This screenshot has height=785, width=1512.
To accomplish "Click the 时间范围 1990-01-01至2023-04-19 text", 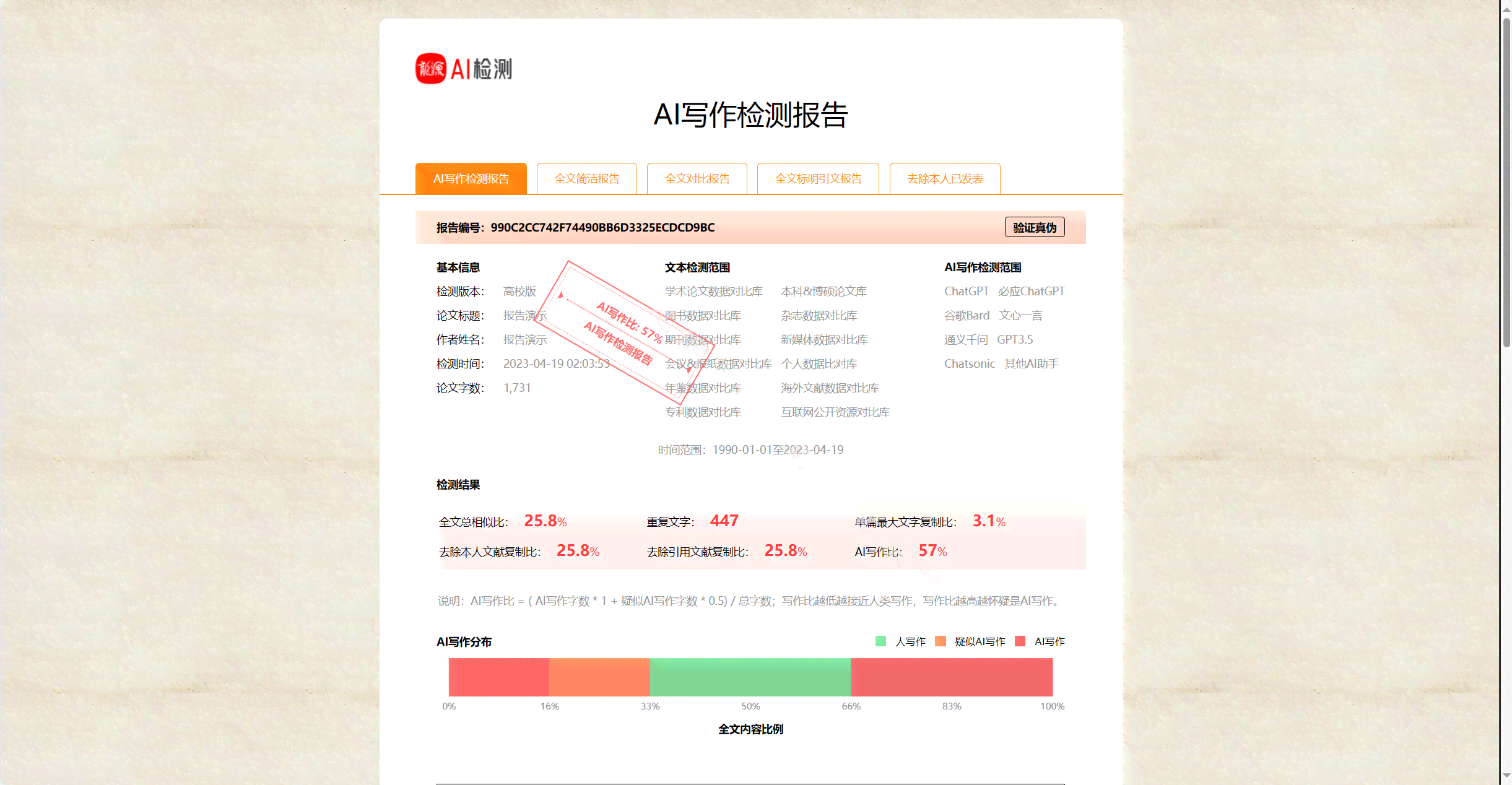I will [x=750, y=450].
